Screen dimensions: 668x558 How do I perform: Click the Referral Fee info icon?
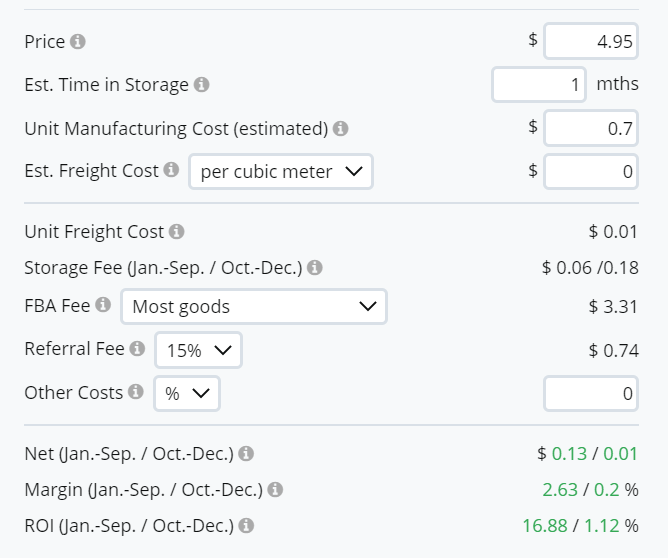(138, 349)
